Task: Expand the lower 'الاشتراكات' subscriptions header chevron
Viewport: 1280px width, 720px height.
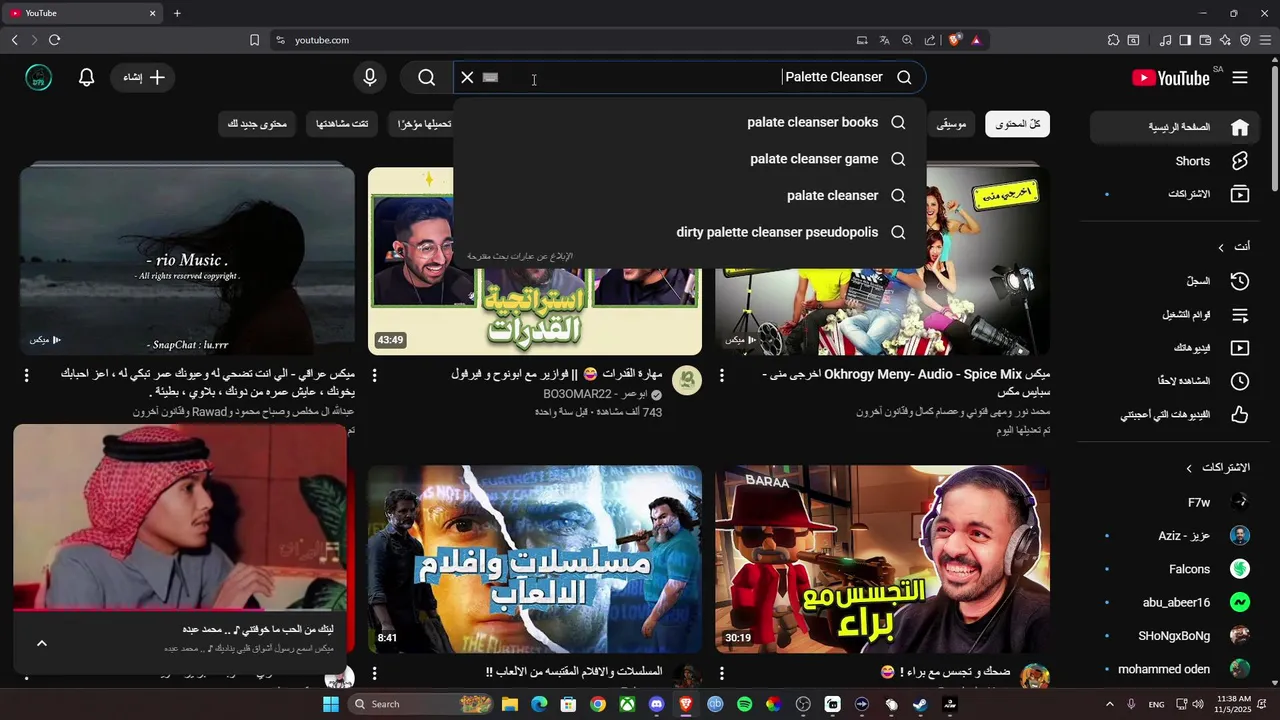Action: pyautogui.click(x=1189, y=468)
